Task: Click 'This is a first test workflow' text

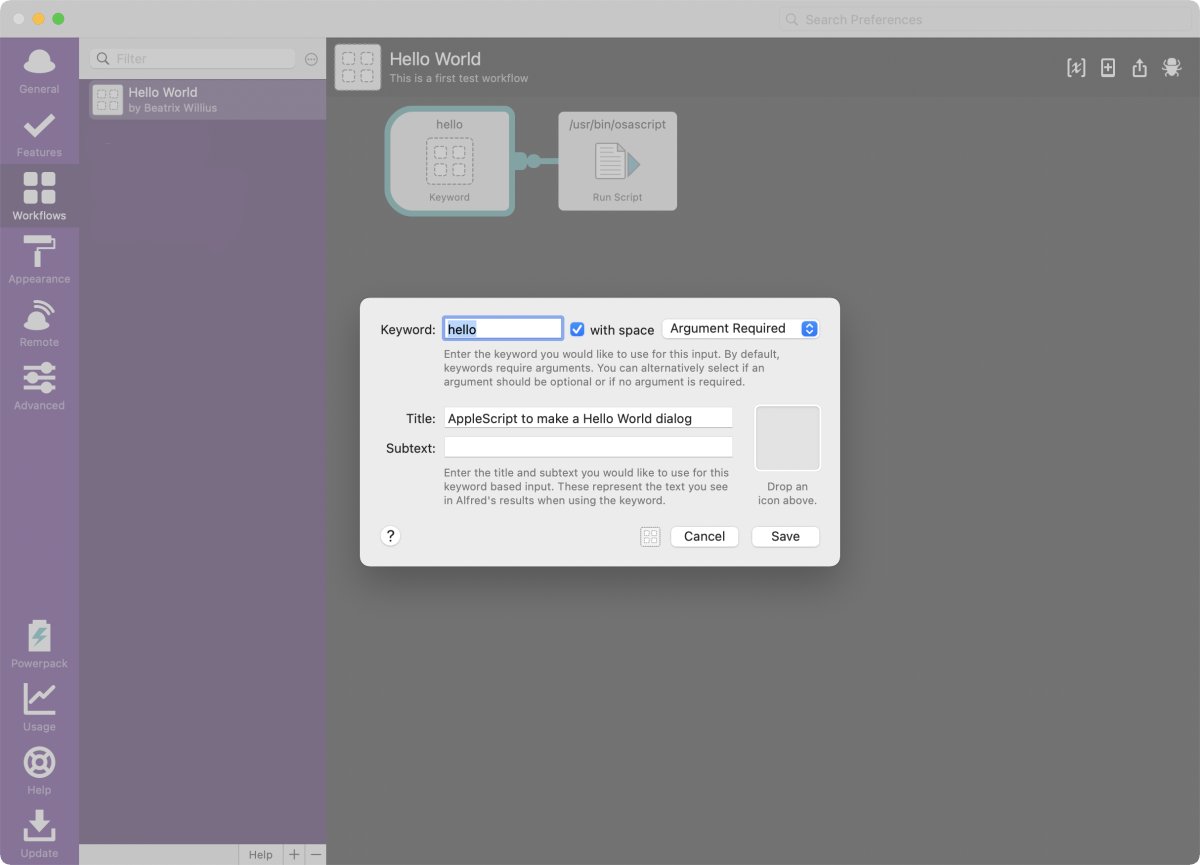Action: click(x=459, y=78)
